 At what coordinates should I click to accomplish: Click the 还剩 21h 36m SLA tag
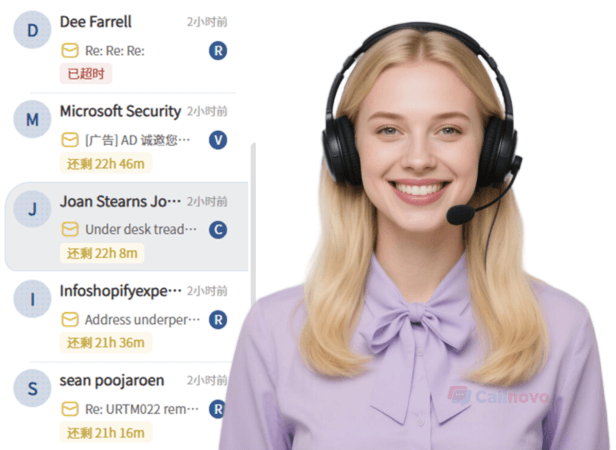(106, 343)
